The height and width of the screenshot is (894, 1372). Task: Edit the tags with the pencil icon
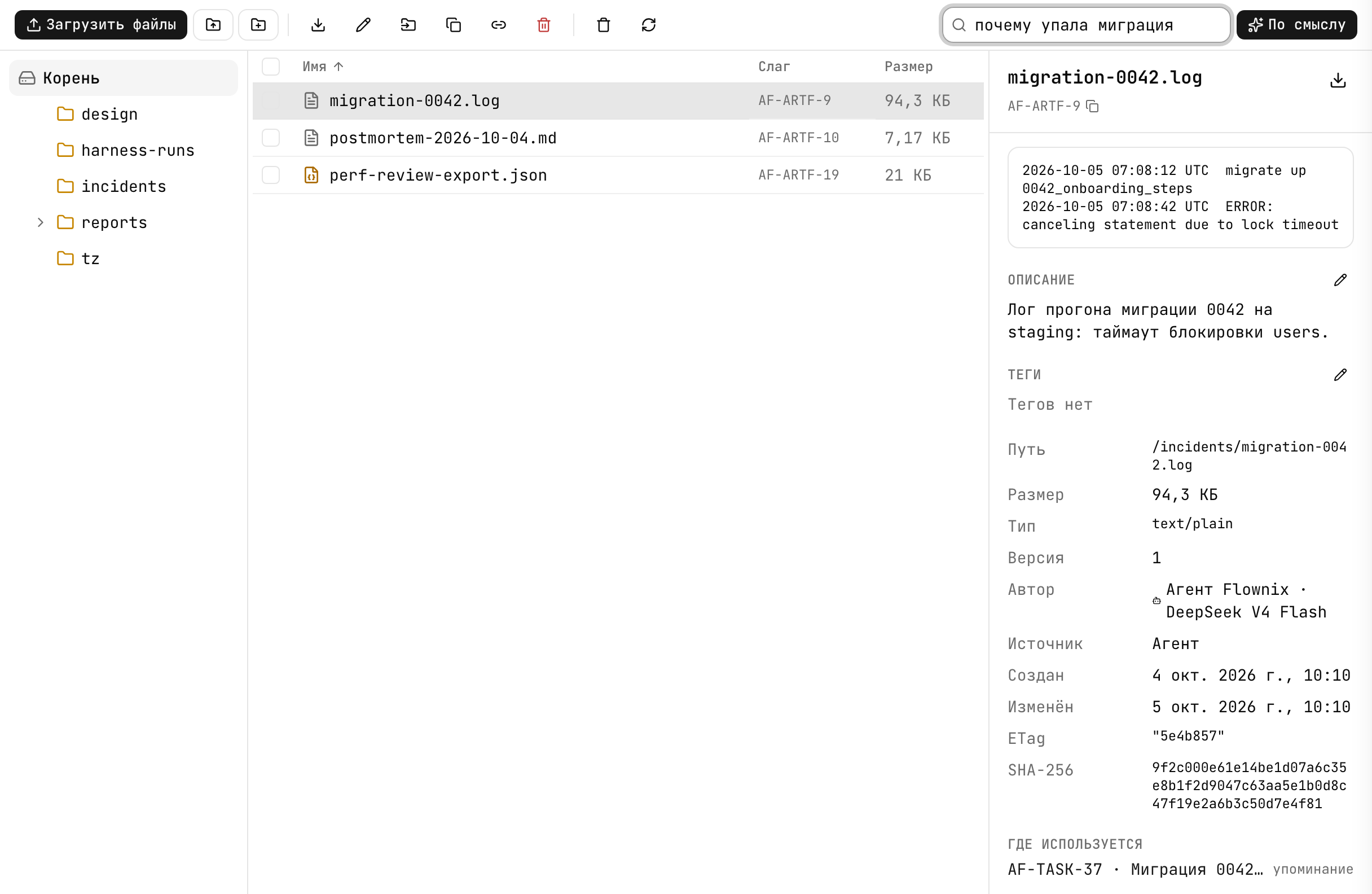tap(1340, 375)
